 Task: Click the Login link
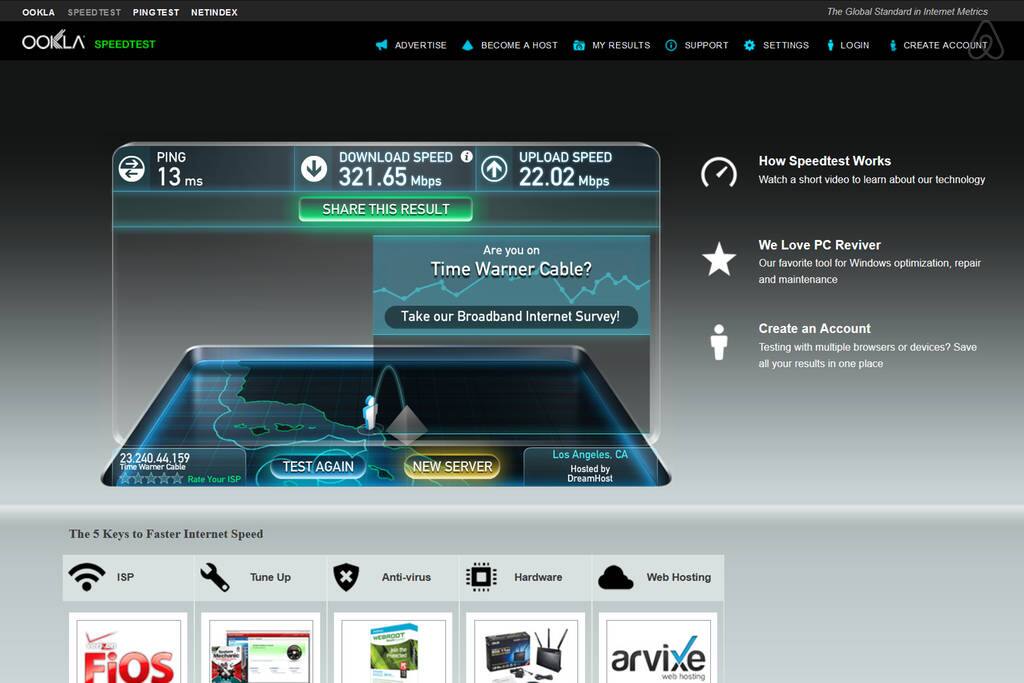(x=855, y=45)
